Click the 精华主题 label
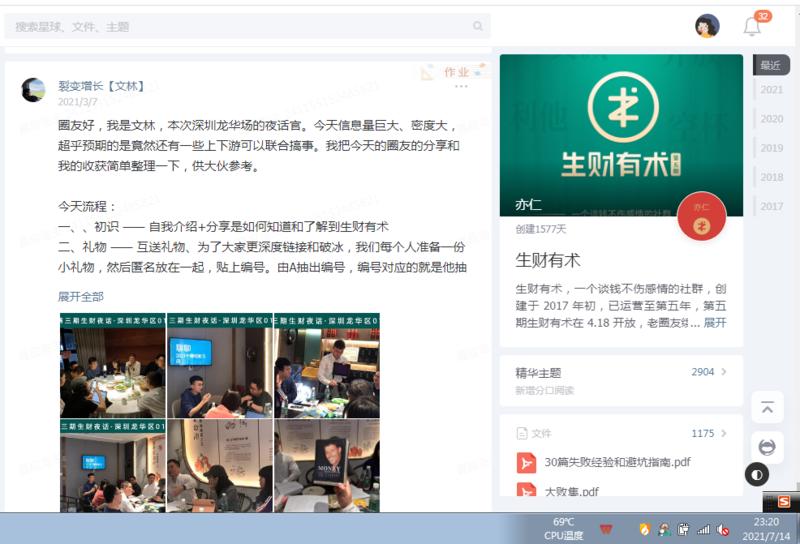The height and width of the screenshot is (544, 800). click(538, 373)
